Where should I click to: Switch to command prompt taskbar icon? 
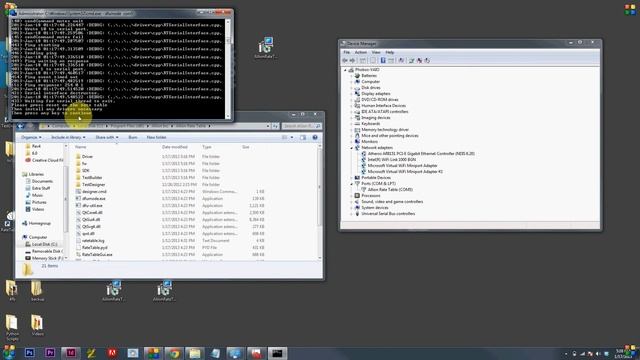point(277,353)
